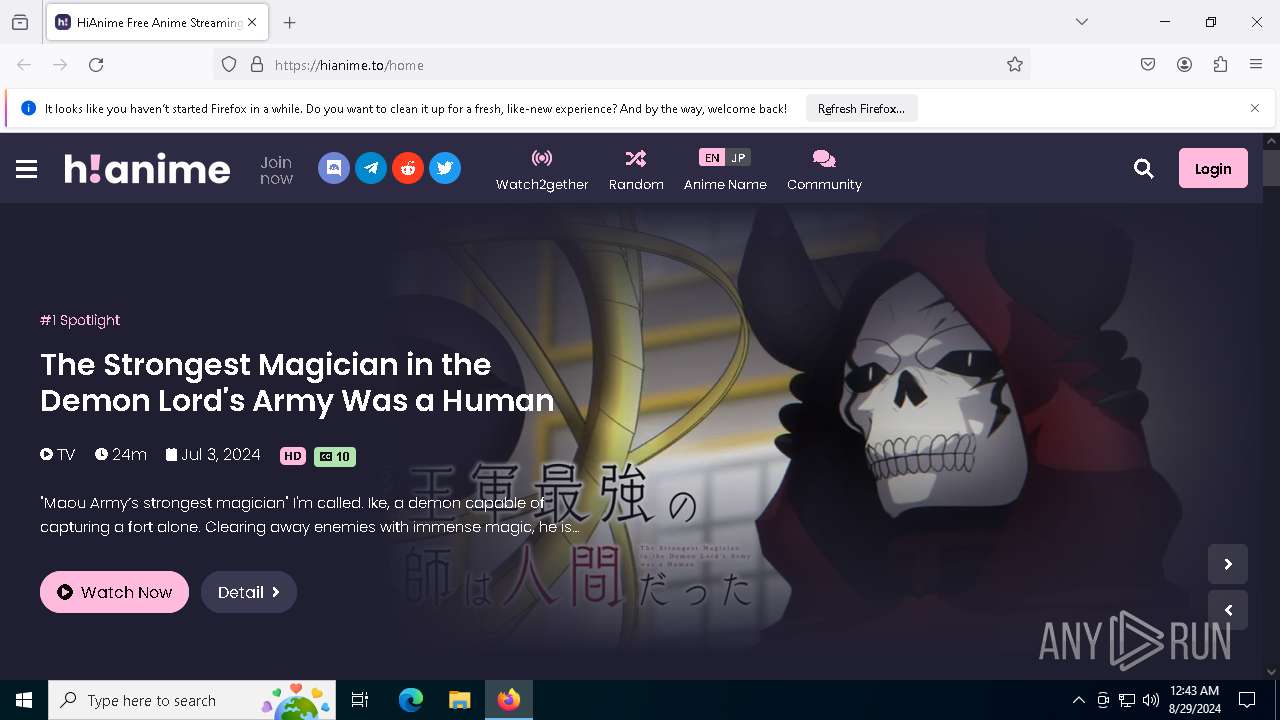Image resolution: width=1280 pixels, height=720 pixels.
Task: Show hidden system tray icons
Action: pyautogui.click(x=1078, y=700)
